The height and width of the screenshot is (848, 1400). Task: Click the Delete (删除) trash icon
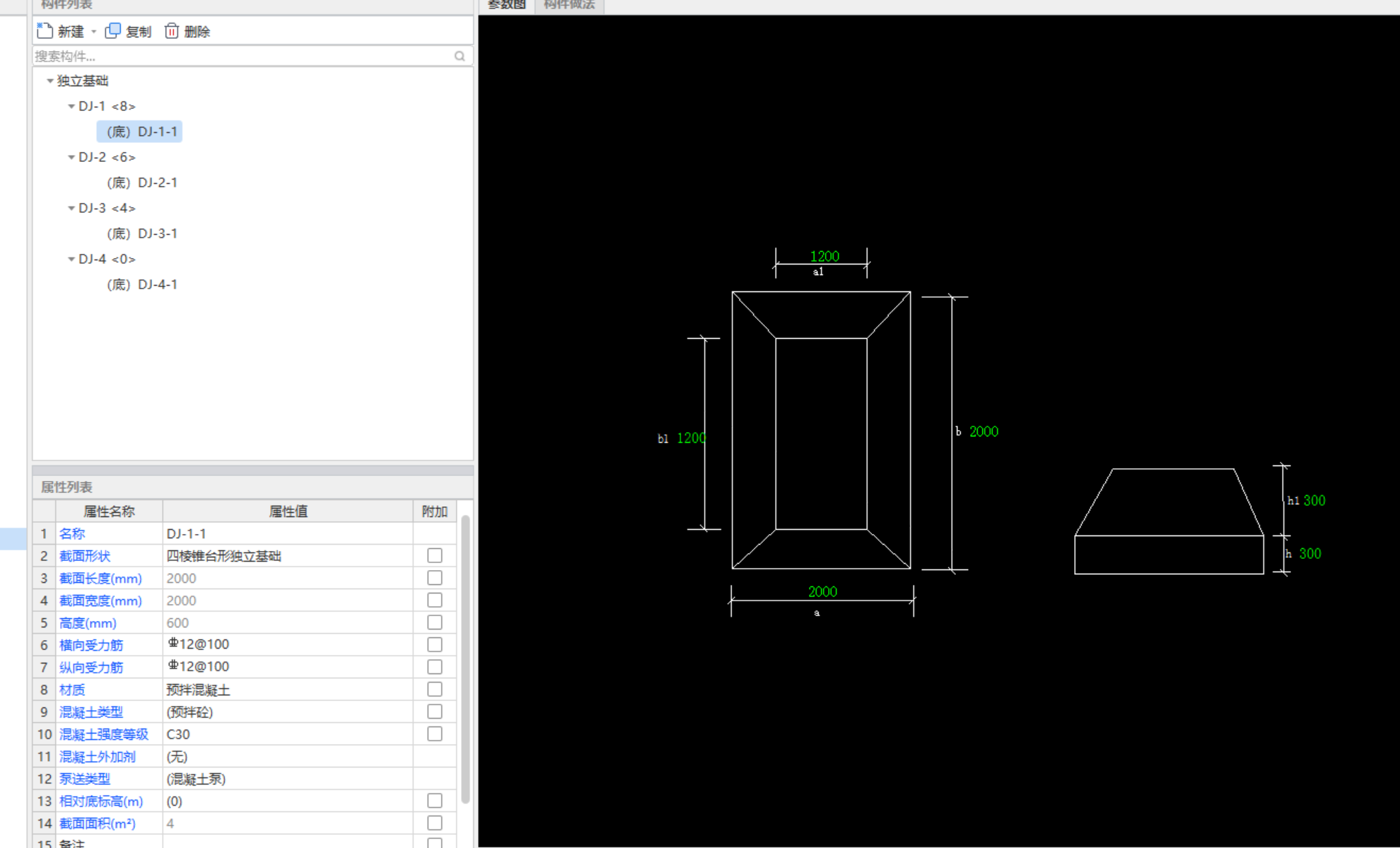[171, 31]
